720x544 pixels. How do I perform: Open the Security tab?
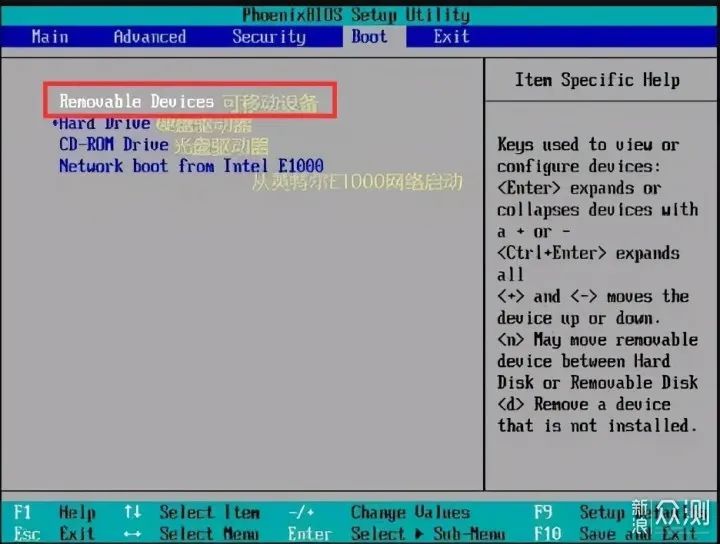(x=269, y=37)
